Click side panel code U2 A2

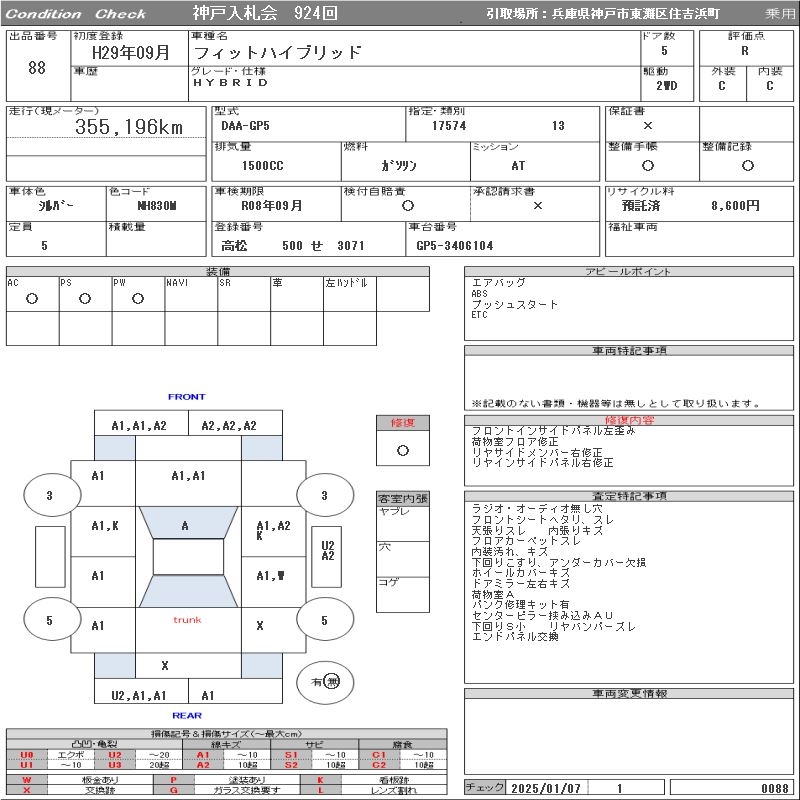point(327,551)
